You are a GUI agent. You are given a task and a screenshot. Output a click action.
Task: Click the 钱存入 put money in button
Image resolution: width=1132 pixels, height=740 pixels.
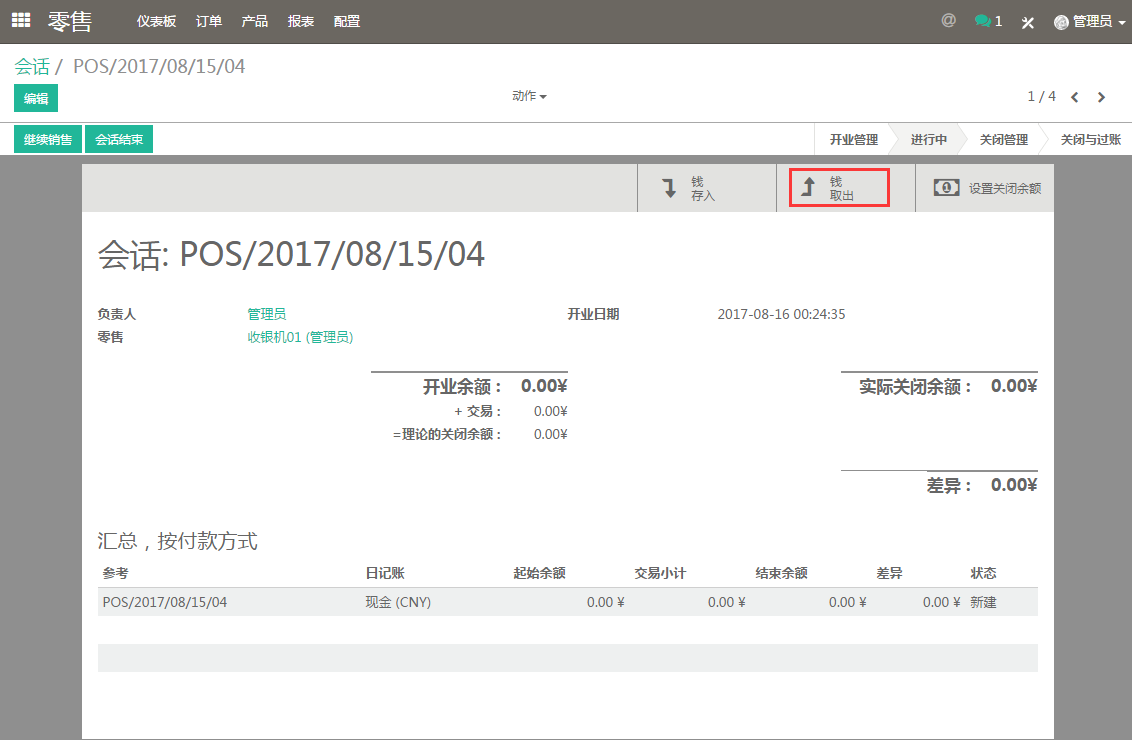(707, 188)
